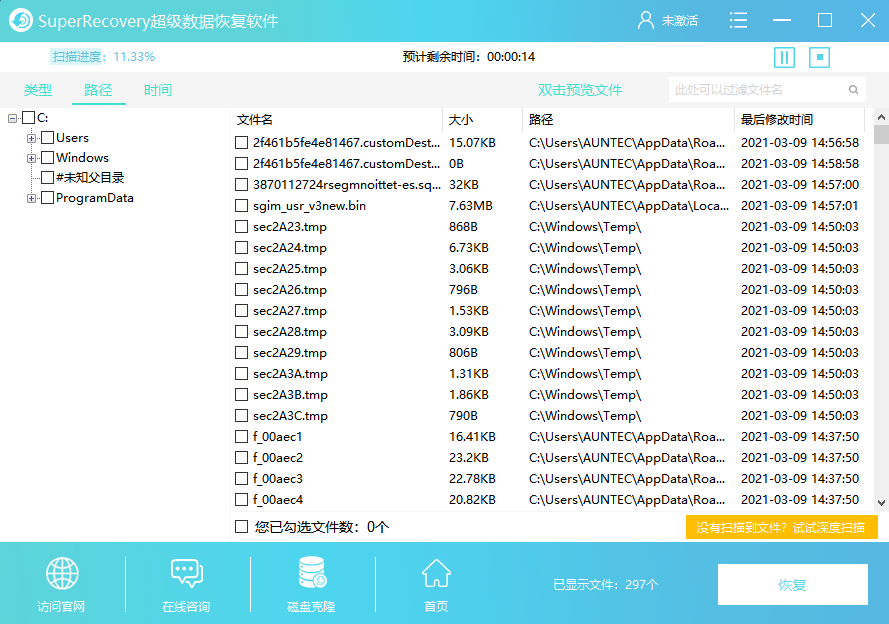Viewport: 889px width, 624px height.
Task: Click the file list scrollbar down arrow
Action: [881, 502]
